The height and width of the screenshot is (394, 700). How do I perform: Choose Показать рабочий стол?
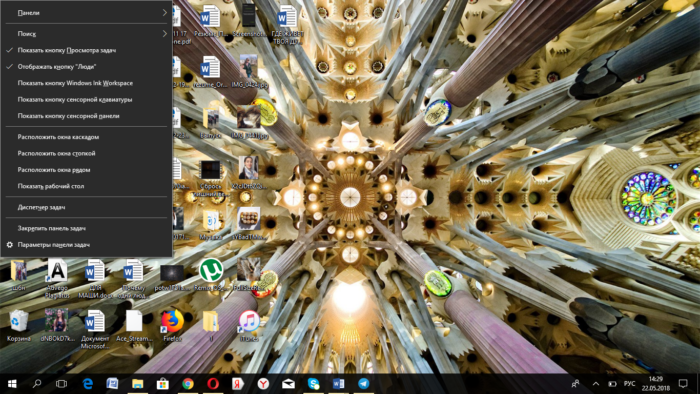(87, 187)
